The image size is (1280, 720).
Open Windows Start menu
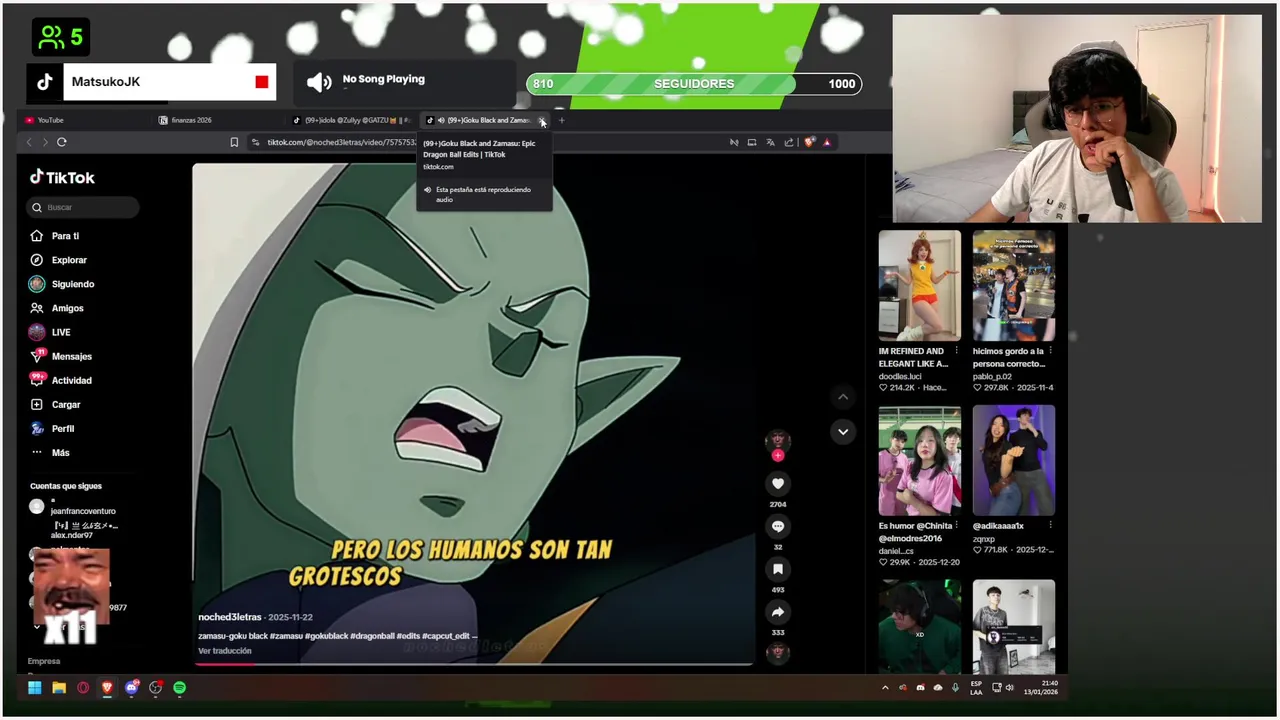coord(35,688)
